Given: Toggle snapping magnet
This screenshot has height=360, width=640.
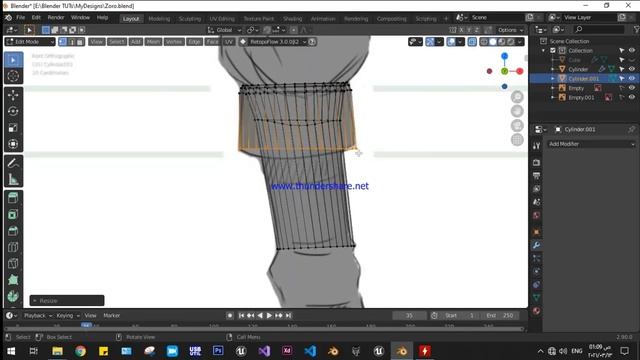Looking at the screenshot, I should [267, 30].
